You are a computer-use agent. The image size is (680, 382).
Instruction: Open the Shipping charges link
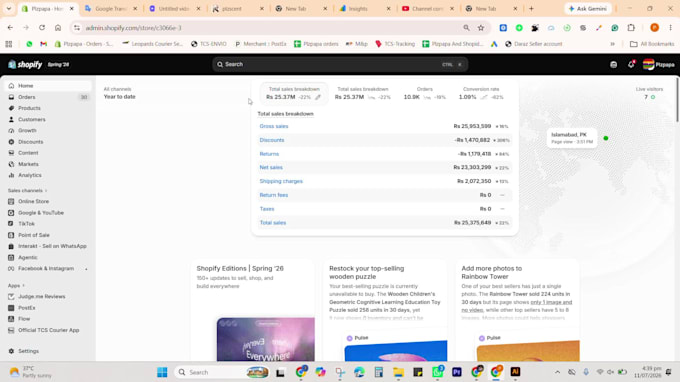281,181
